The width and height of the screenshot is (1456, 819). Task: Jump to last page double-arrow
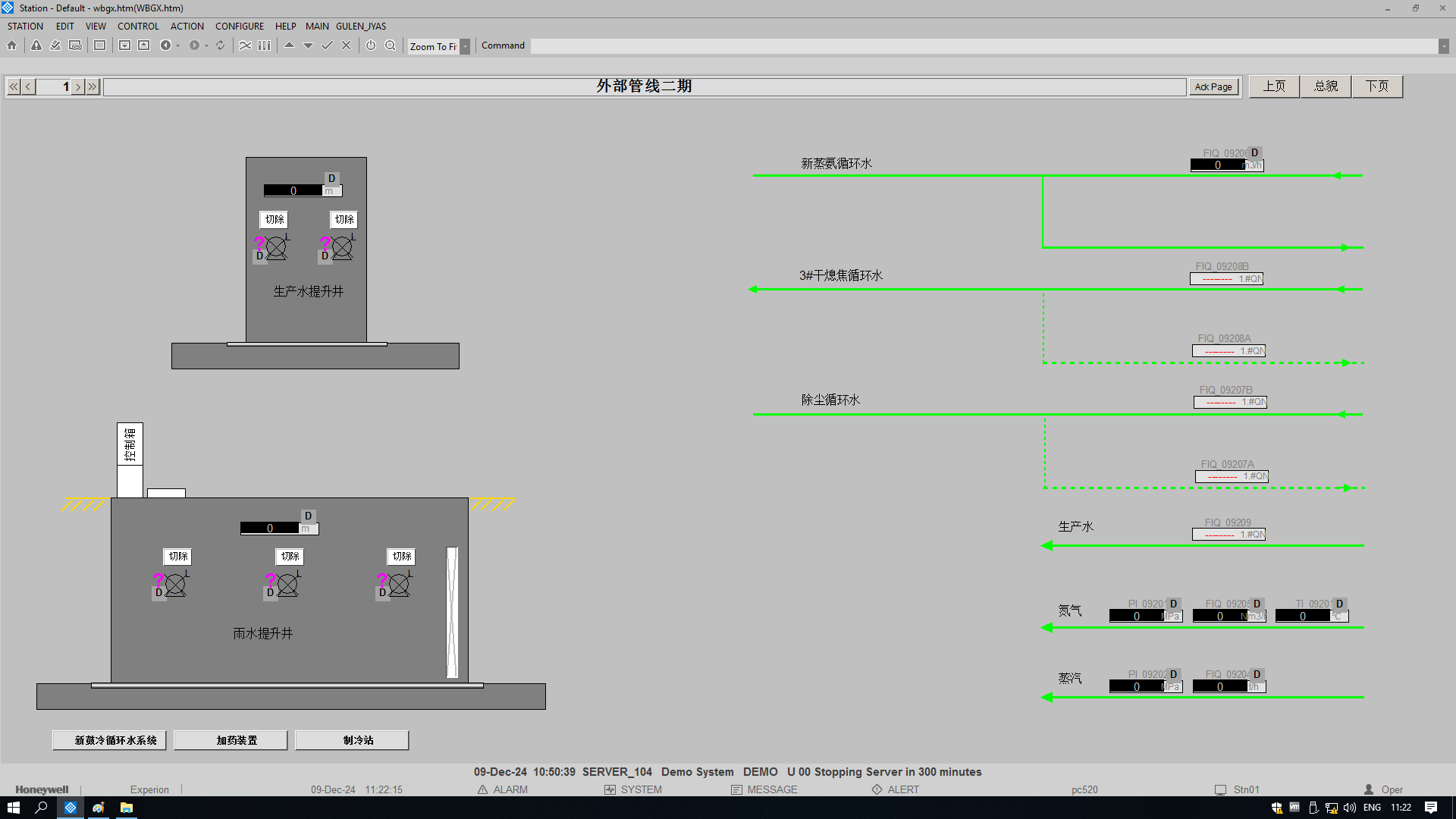coord(93,86)
